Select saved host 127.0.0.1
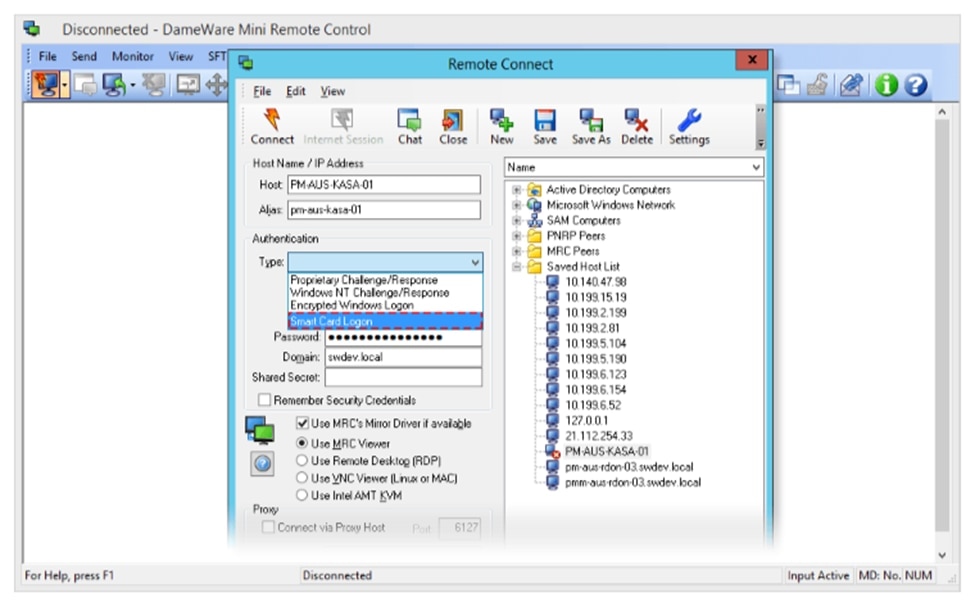Image resolution: width=975 pixels, height=606 pixels. [x=586, y=420]
